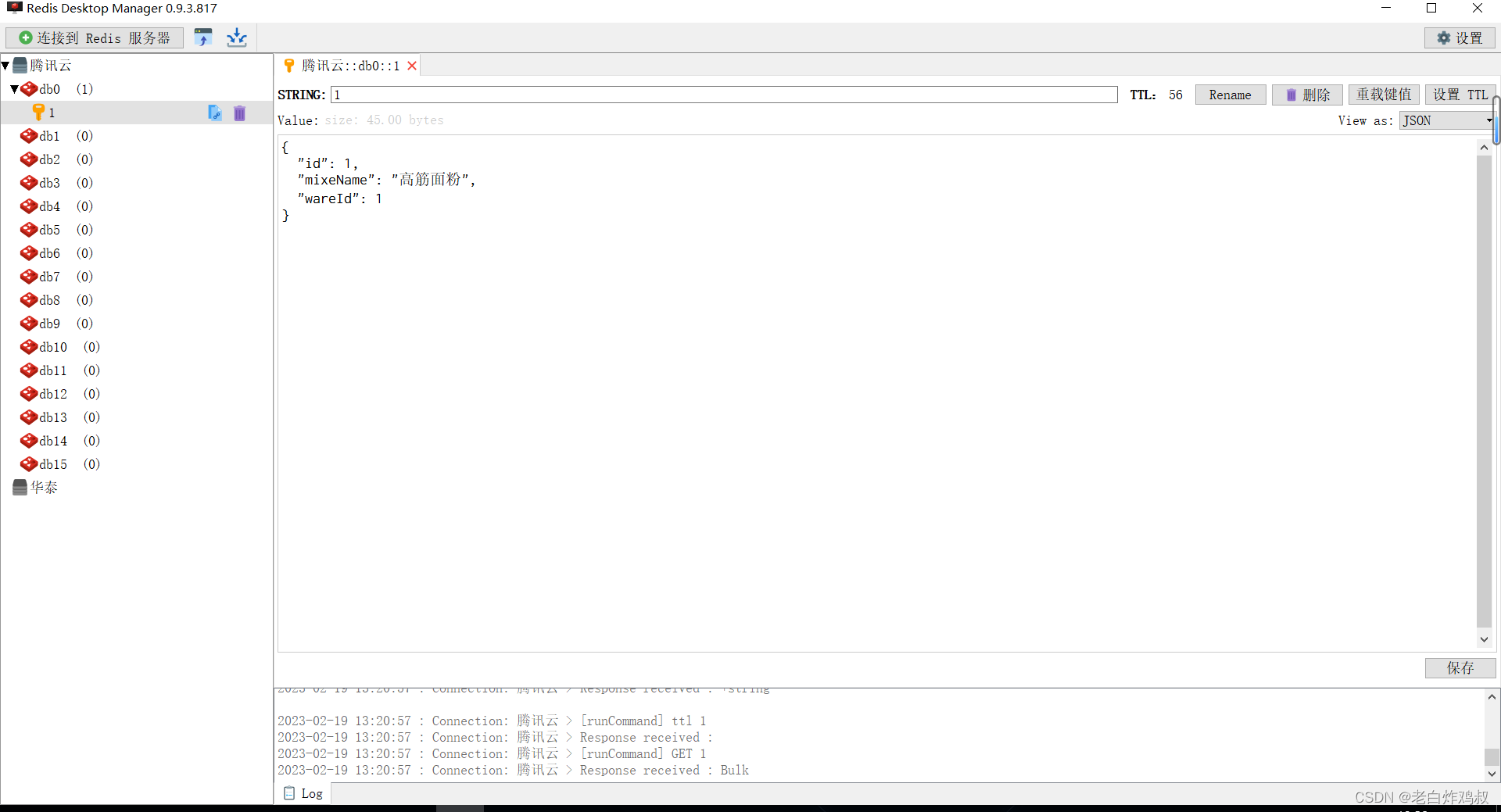
Task: Click the export connections download icon
Action: (237, 38)
